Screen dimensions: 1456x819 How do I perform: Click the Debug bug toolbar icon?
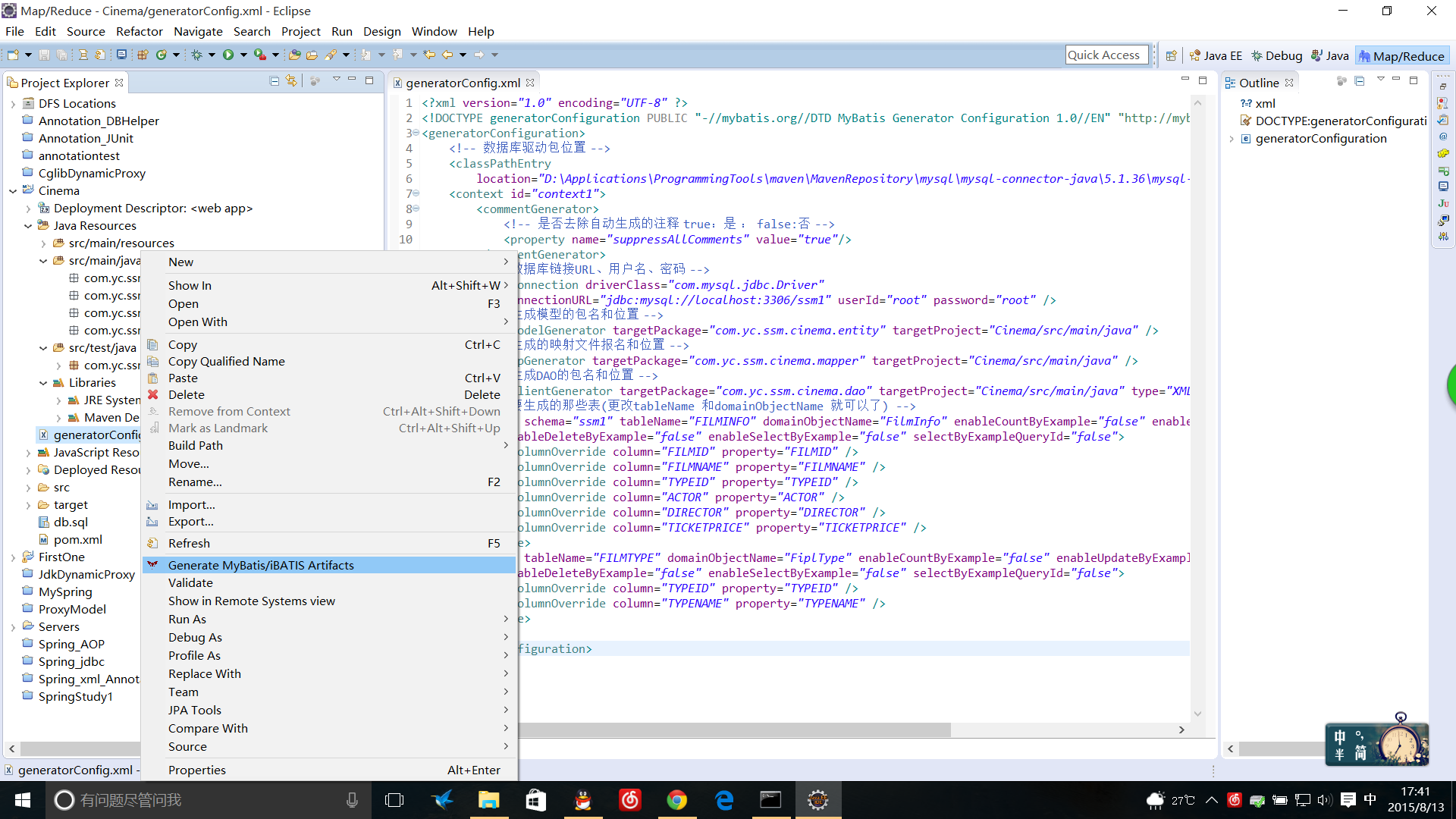click(x=196, y=55)
